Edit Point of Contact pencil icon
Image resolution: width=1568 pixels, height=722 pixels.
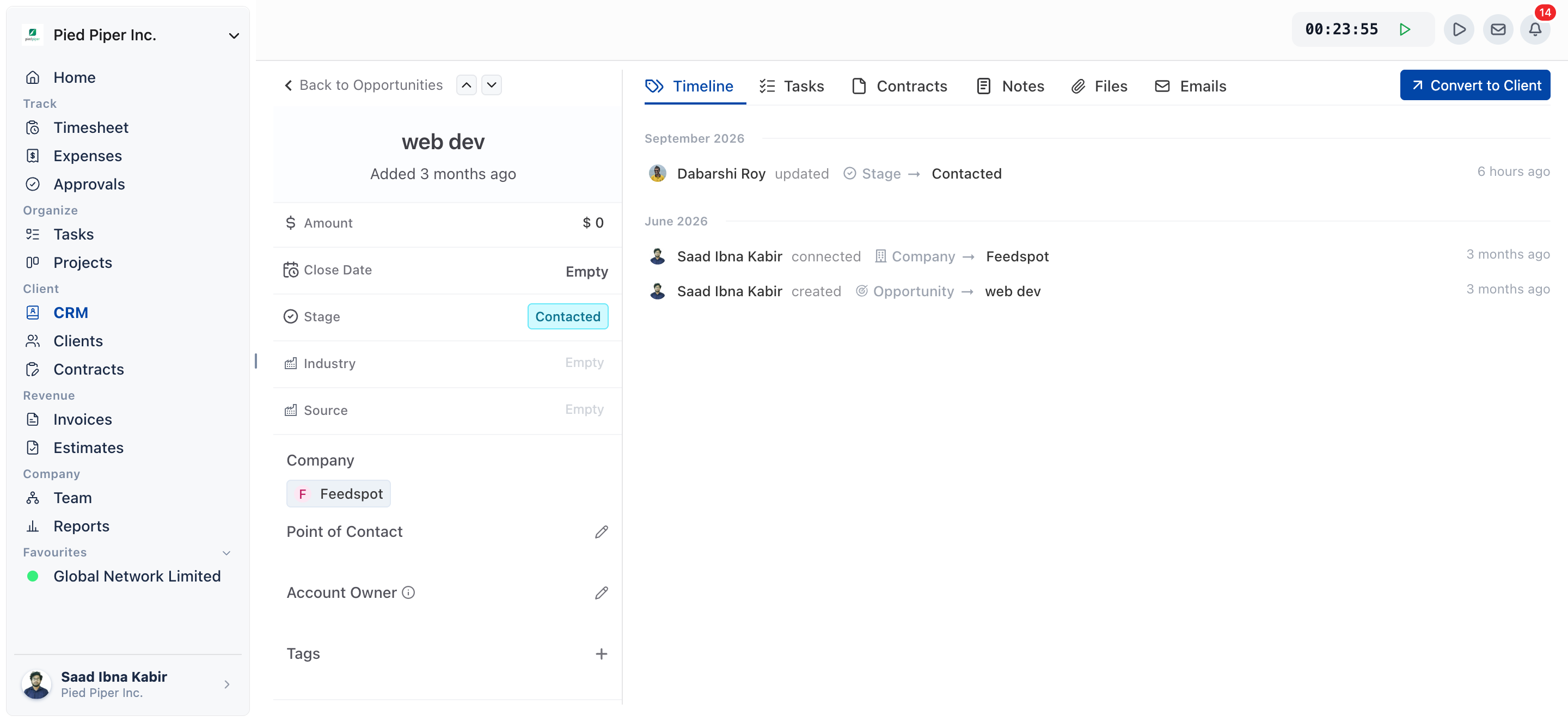(x=601, y=532)
